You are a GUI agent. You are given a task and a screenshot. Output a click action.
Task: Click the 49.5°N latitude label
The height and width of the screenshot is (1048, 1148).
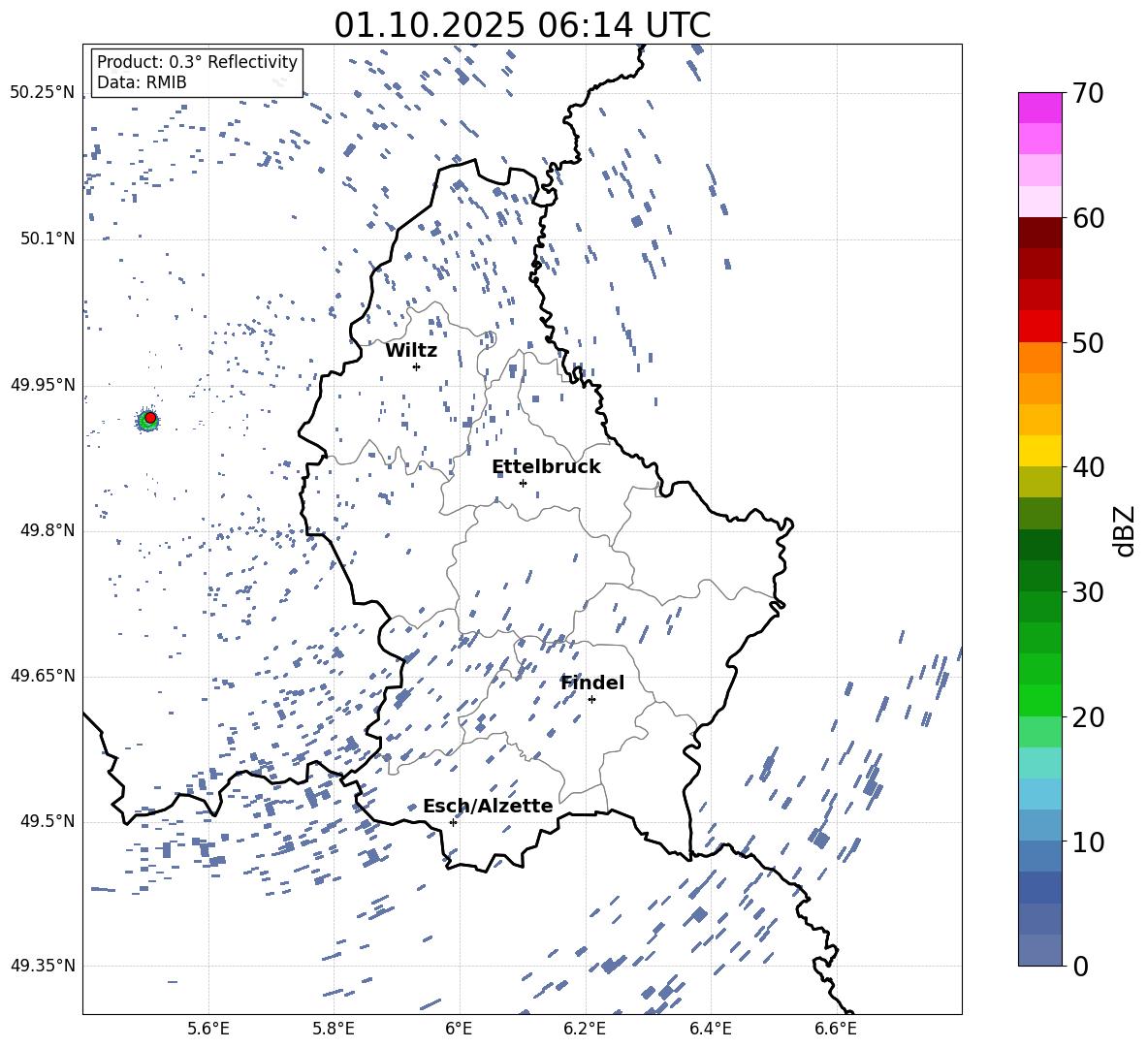(x=48, y=821)
